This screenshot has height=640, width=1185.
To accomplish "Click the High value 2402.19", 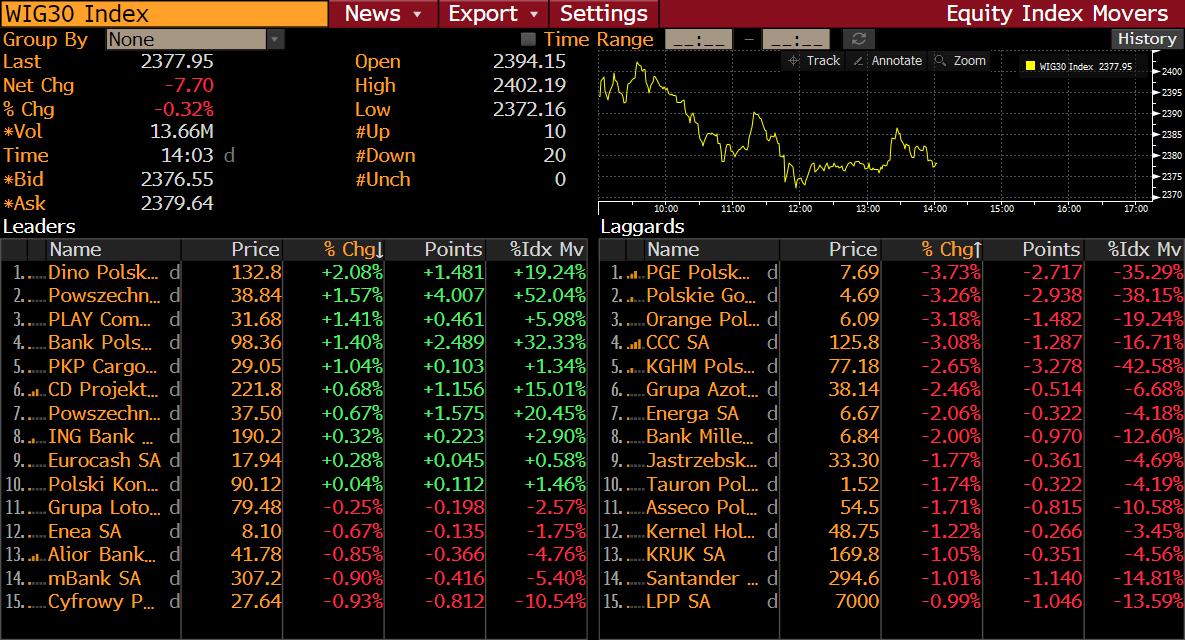I will [x=529, y=85].
